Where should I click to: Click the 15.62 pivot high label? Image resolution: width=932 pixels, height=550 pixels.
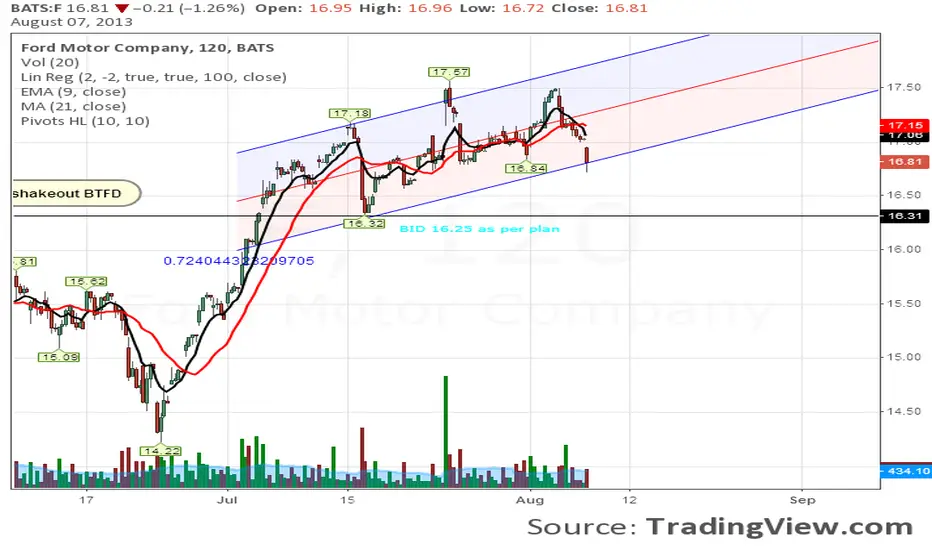coord(87,282)
